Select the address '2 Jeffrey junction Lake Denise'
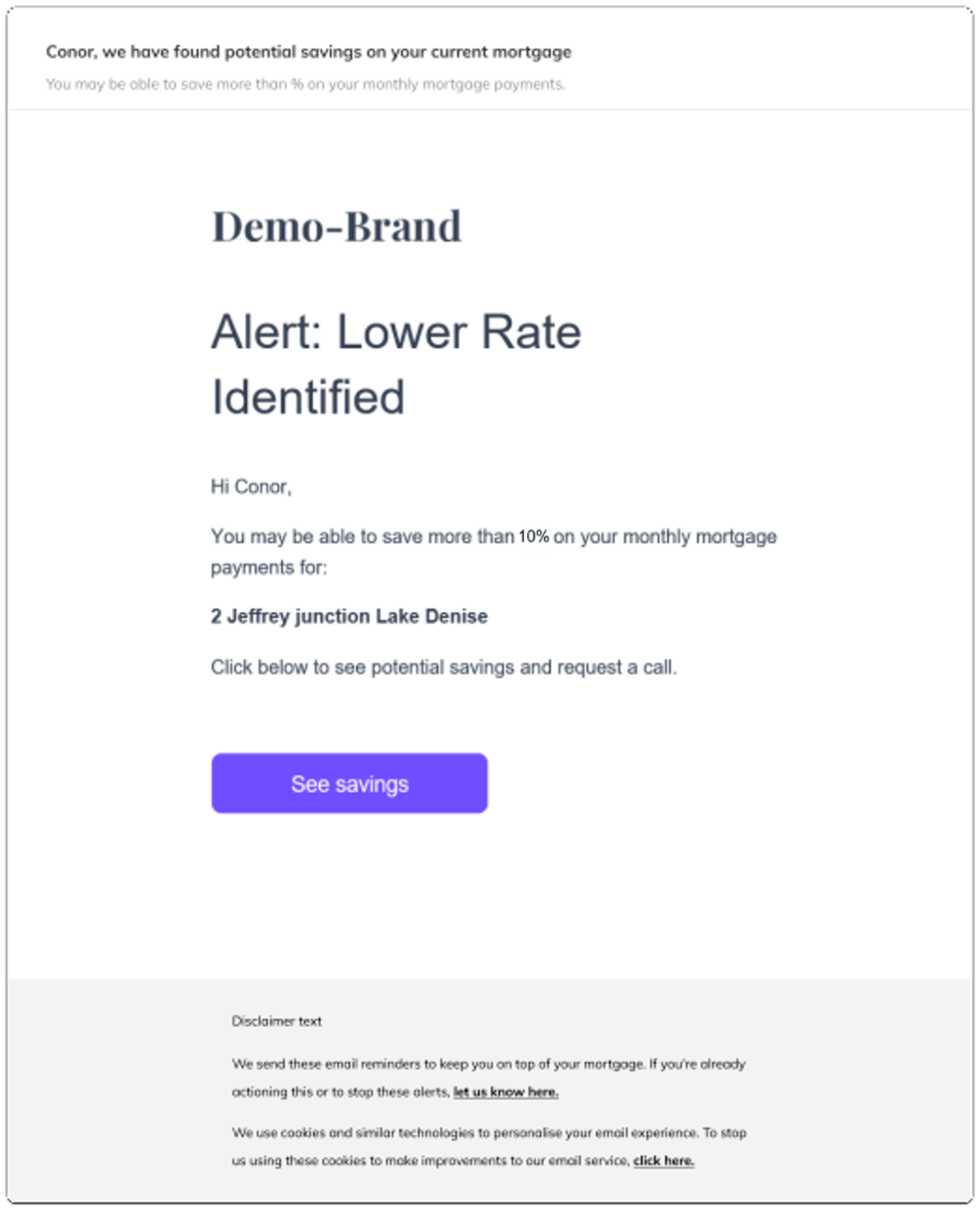980x1208 pixels. 349,616
